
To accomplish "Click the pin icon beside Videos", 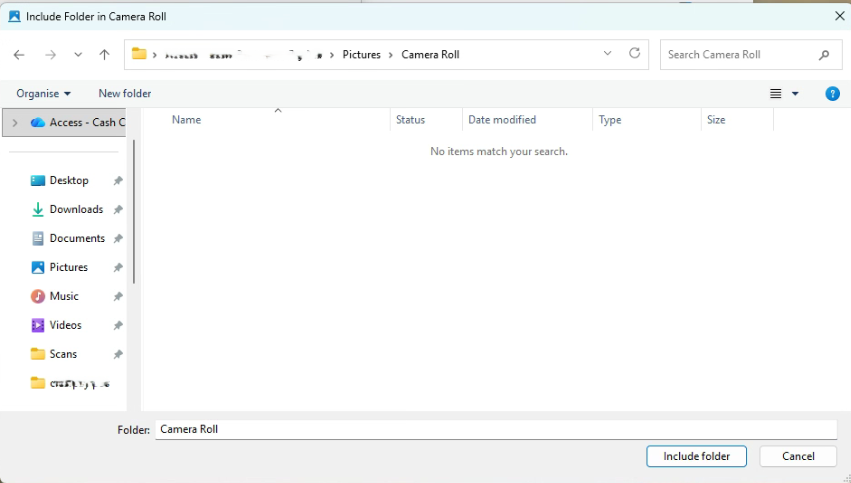I will click(x=118, y=325).
